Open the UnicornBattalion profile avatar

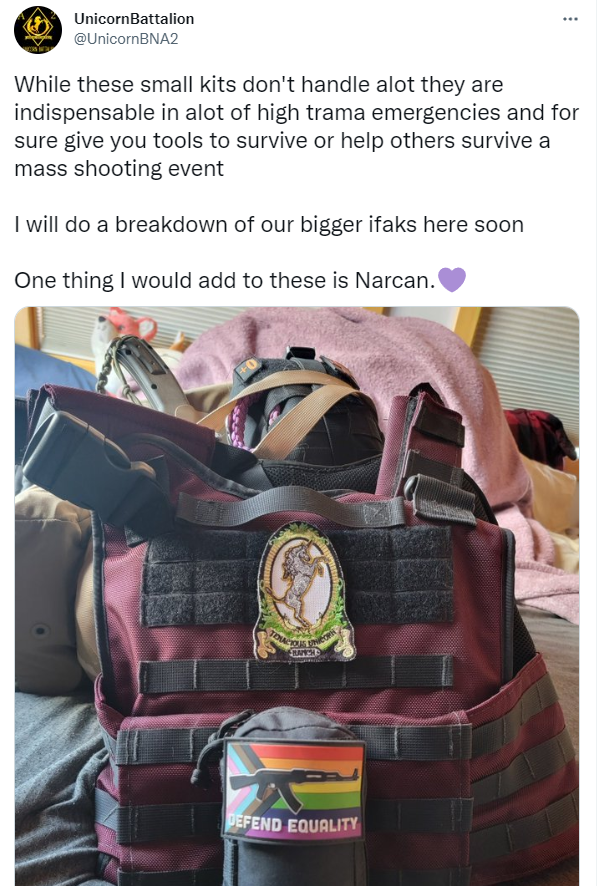pyautogui.click(x=38, y=29)
